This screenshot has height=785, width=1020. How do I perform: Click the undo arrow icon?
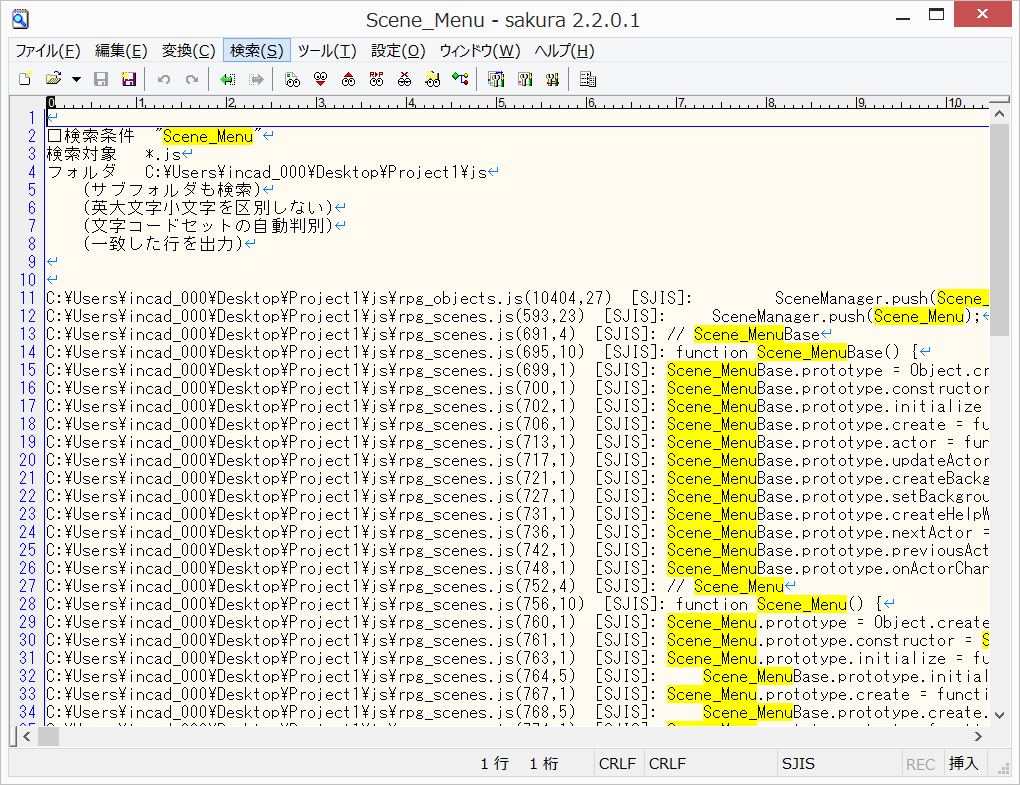point(164,79)
